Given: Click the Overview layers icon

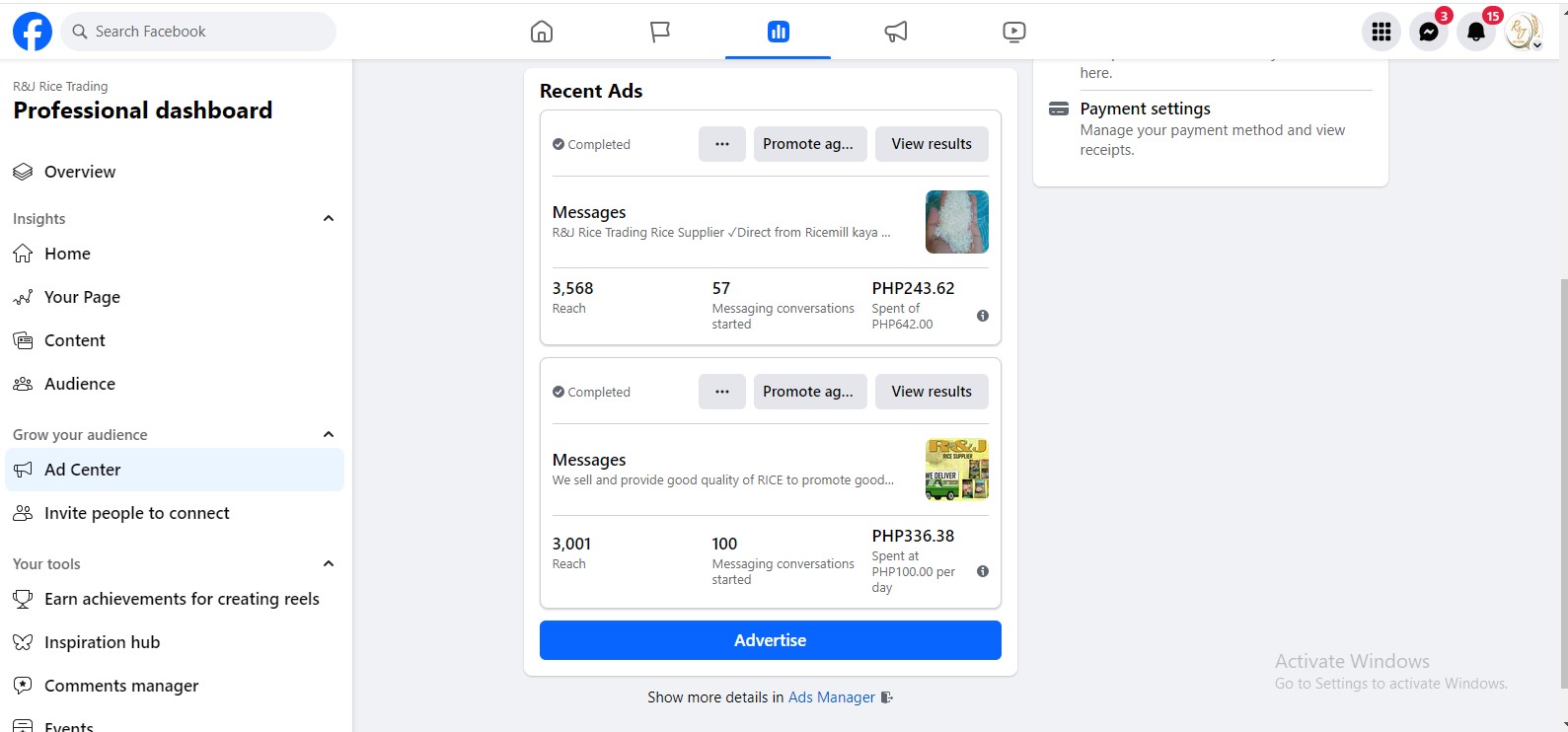Looking at the screenshot, I should 23,172.
